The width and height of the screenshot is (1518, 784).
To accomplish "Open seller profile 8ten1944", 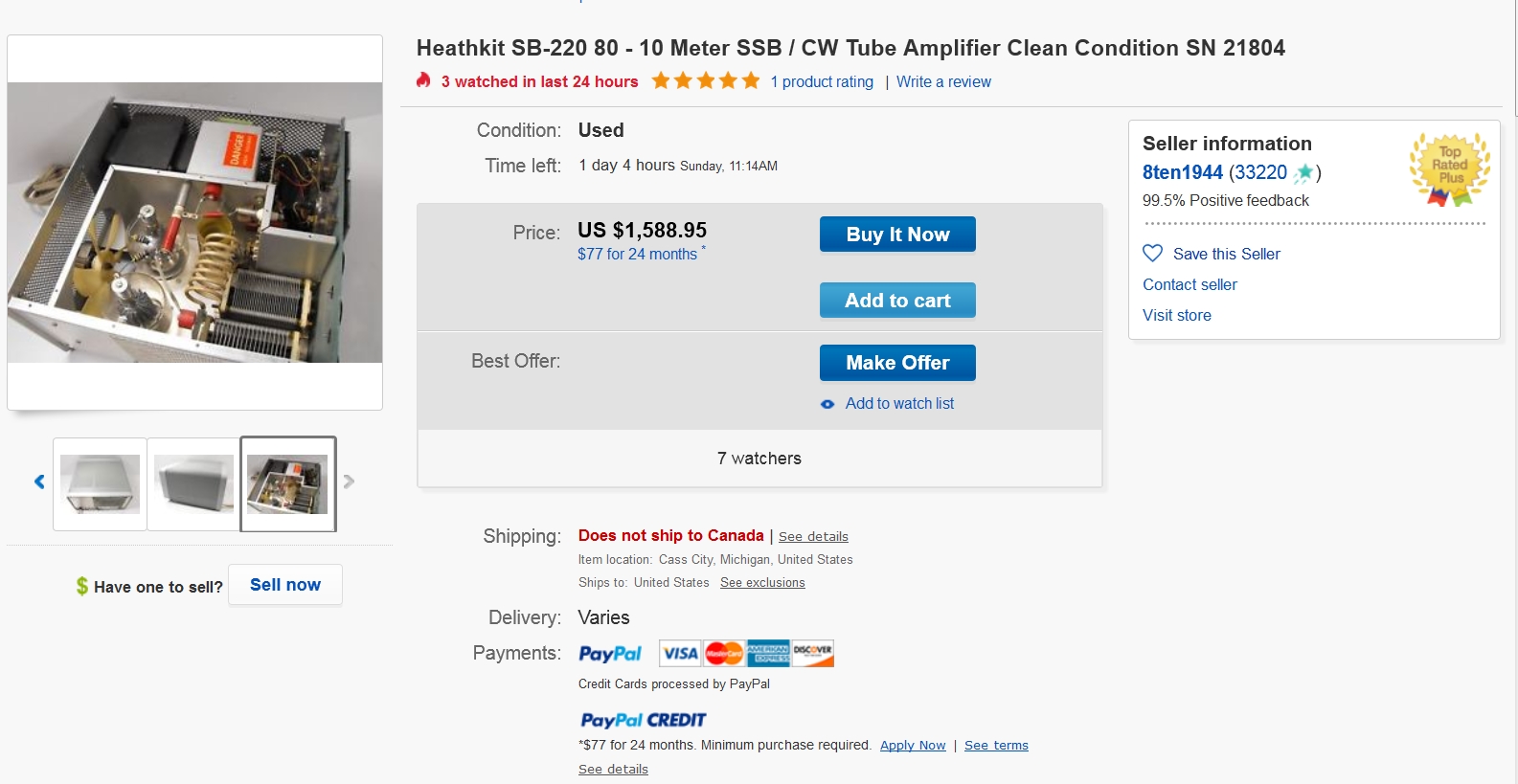I will (1182, 172).
